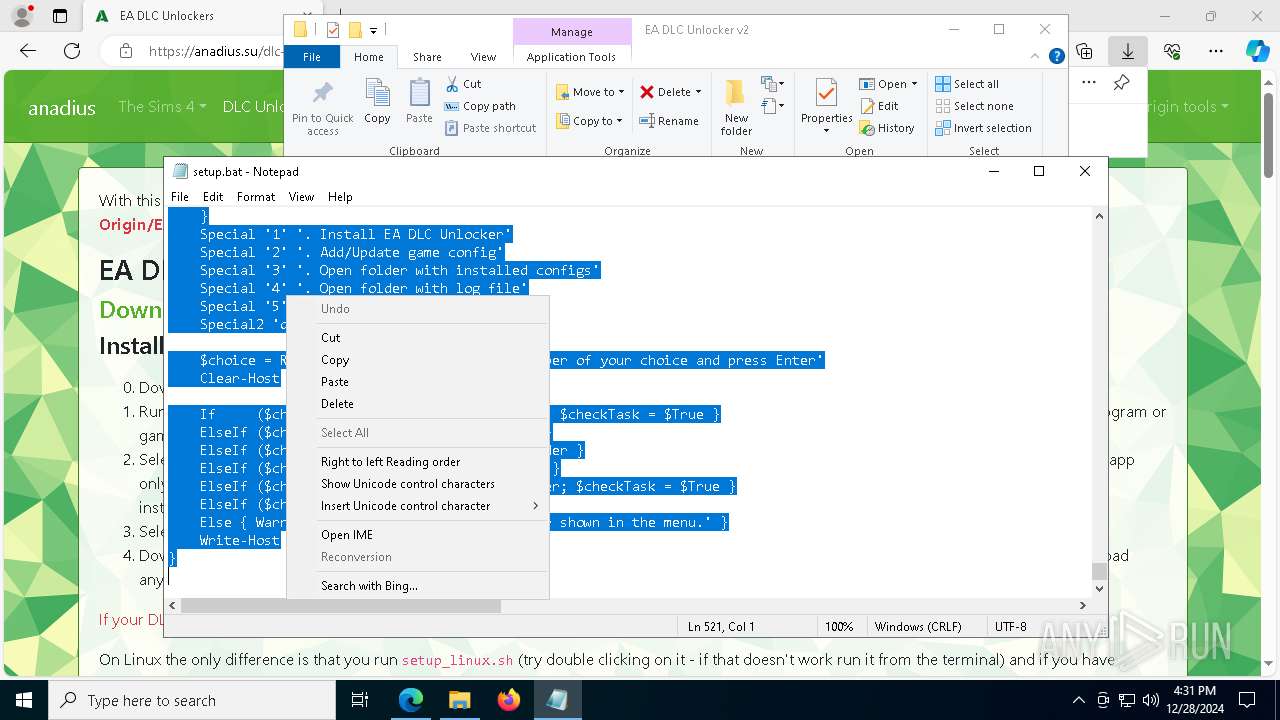
Task: Open File menu in Notepad
Action: [x=180, y=197]
